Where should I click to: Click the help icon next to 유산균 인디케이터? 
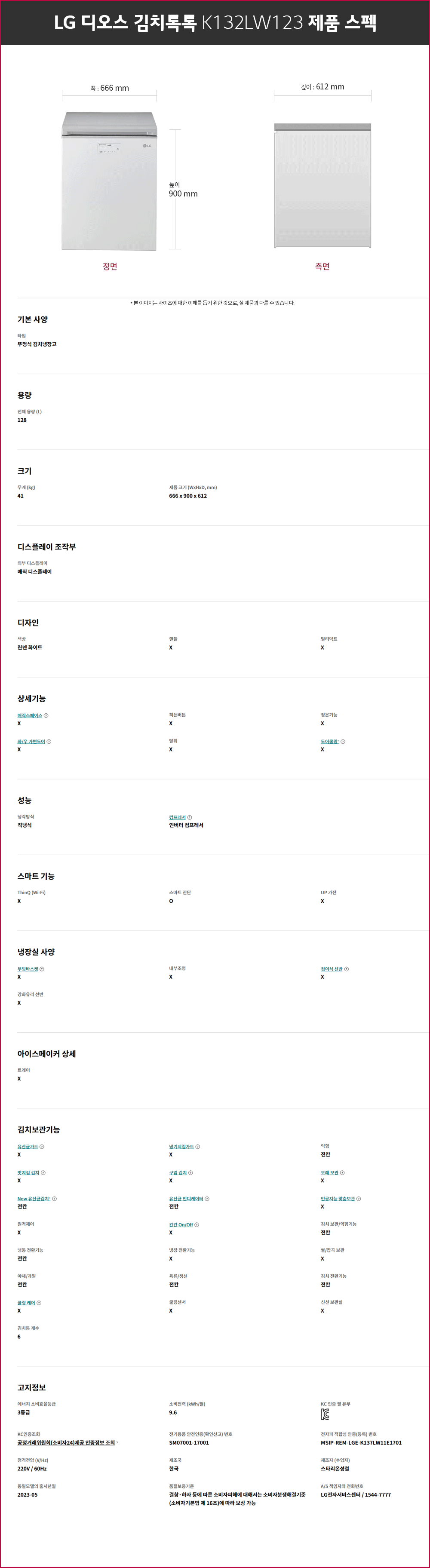click(x=207, y=1199)
